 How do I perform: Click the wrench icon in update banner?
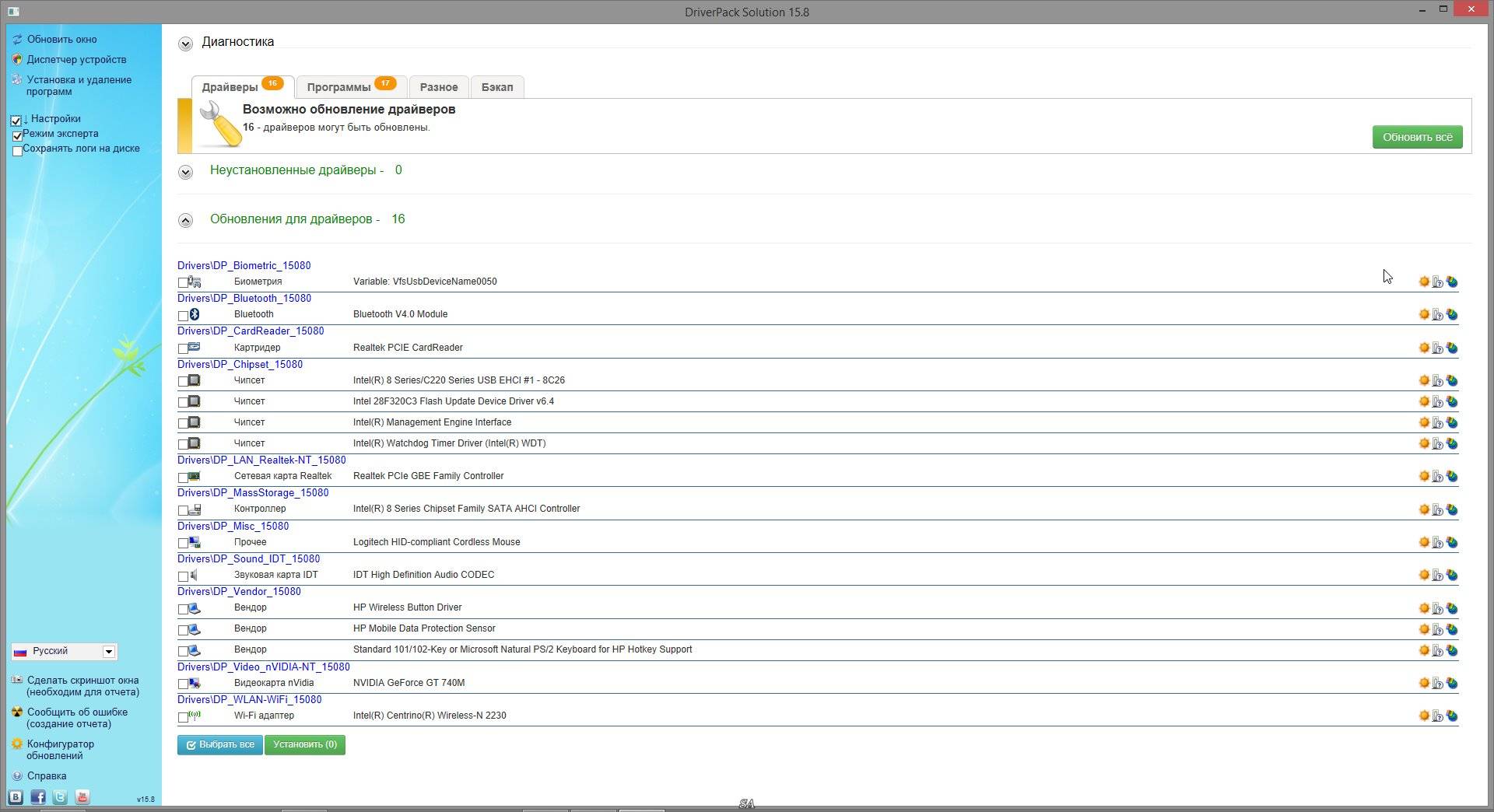pyautogui.click(x=220, y=124)
